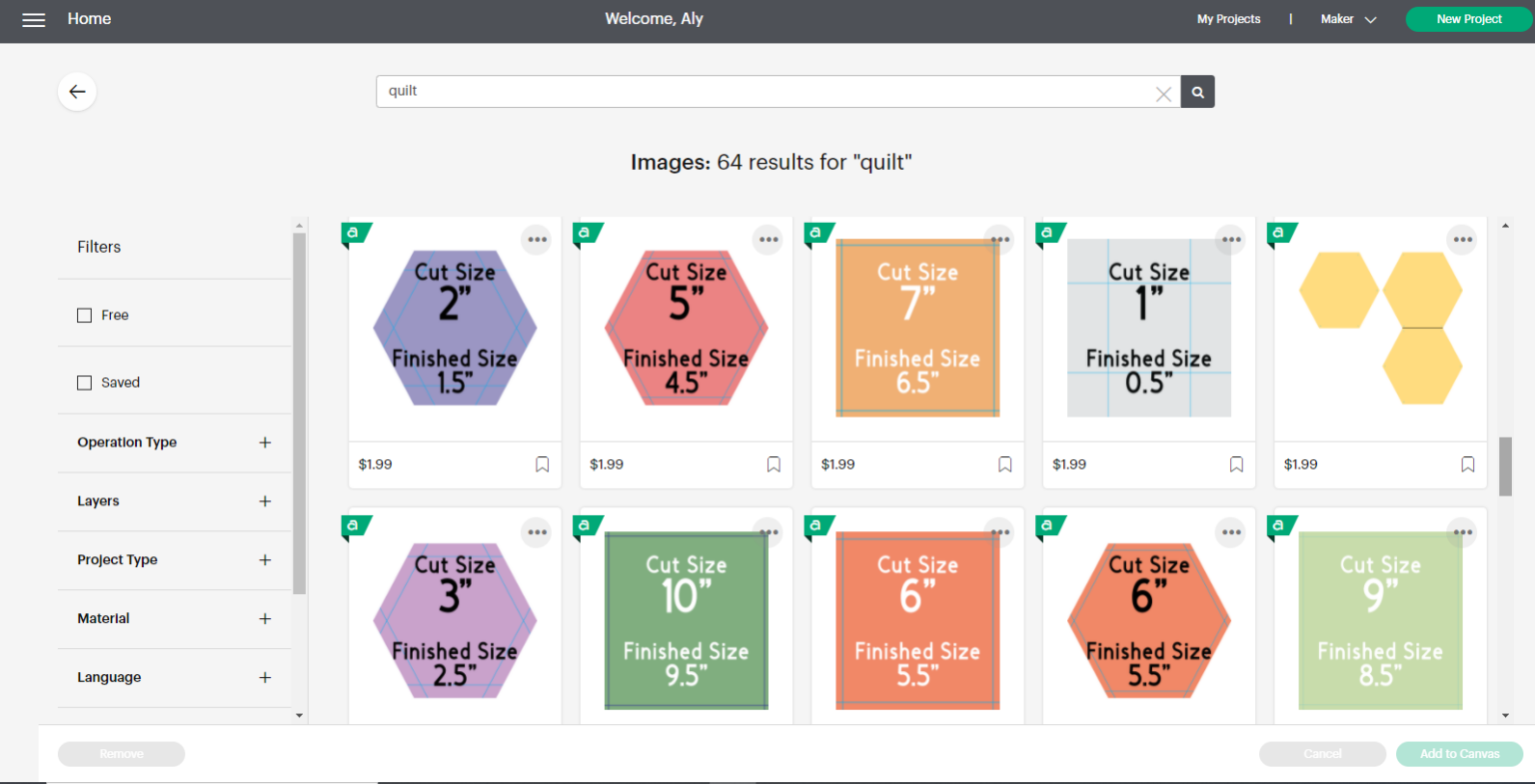1535x784 pixels.
Task: Open more options for Cut Size 5" hexagon
Action: pos(768,240)
